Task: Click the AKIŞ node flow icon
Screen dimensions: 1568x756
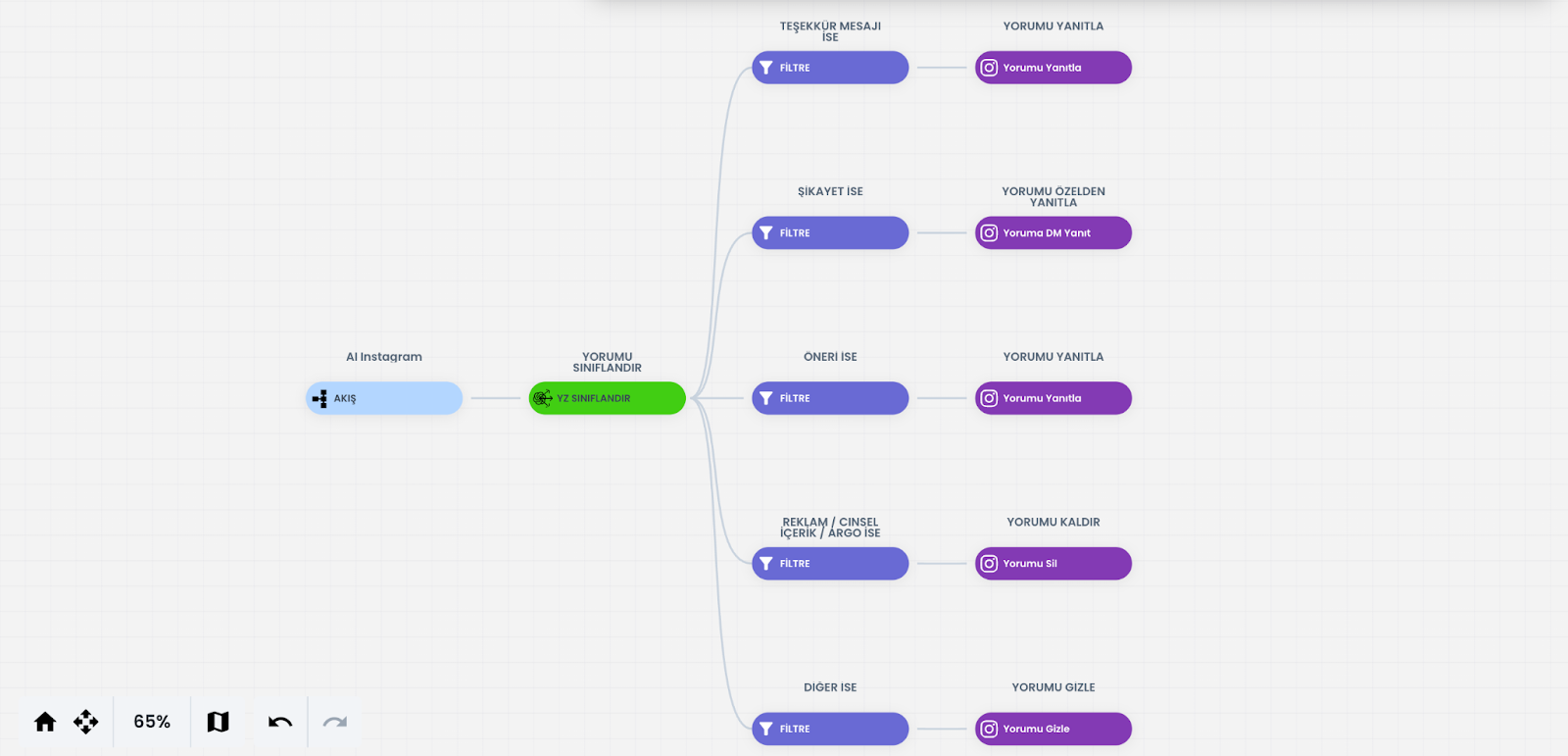Action: (319, 398)
